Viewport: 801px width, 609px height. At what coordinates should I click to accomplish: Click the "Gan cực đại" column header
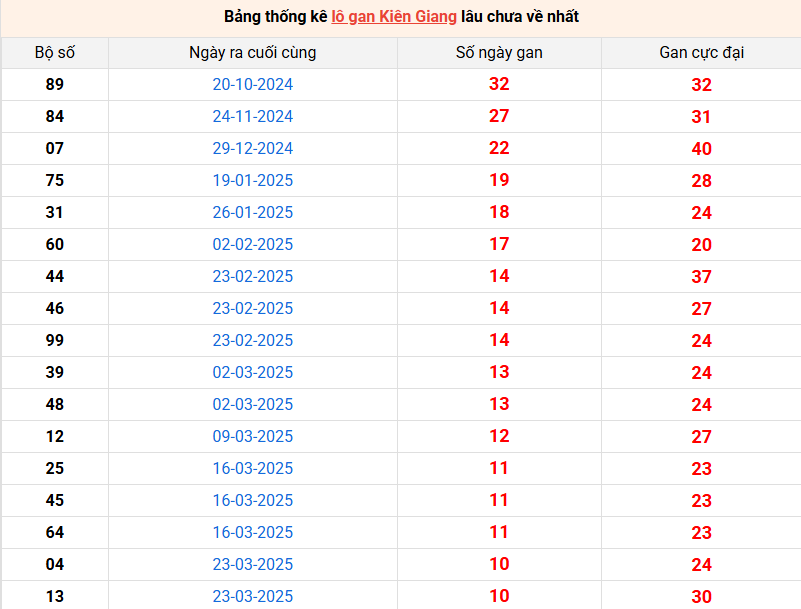pos(701,53)
